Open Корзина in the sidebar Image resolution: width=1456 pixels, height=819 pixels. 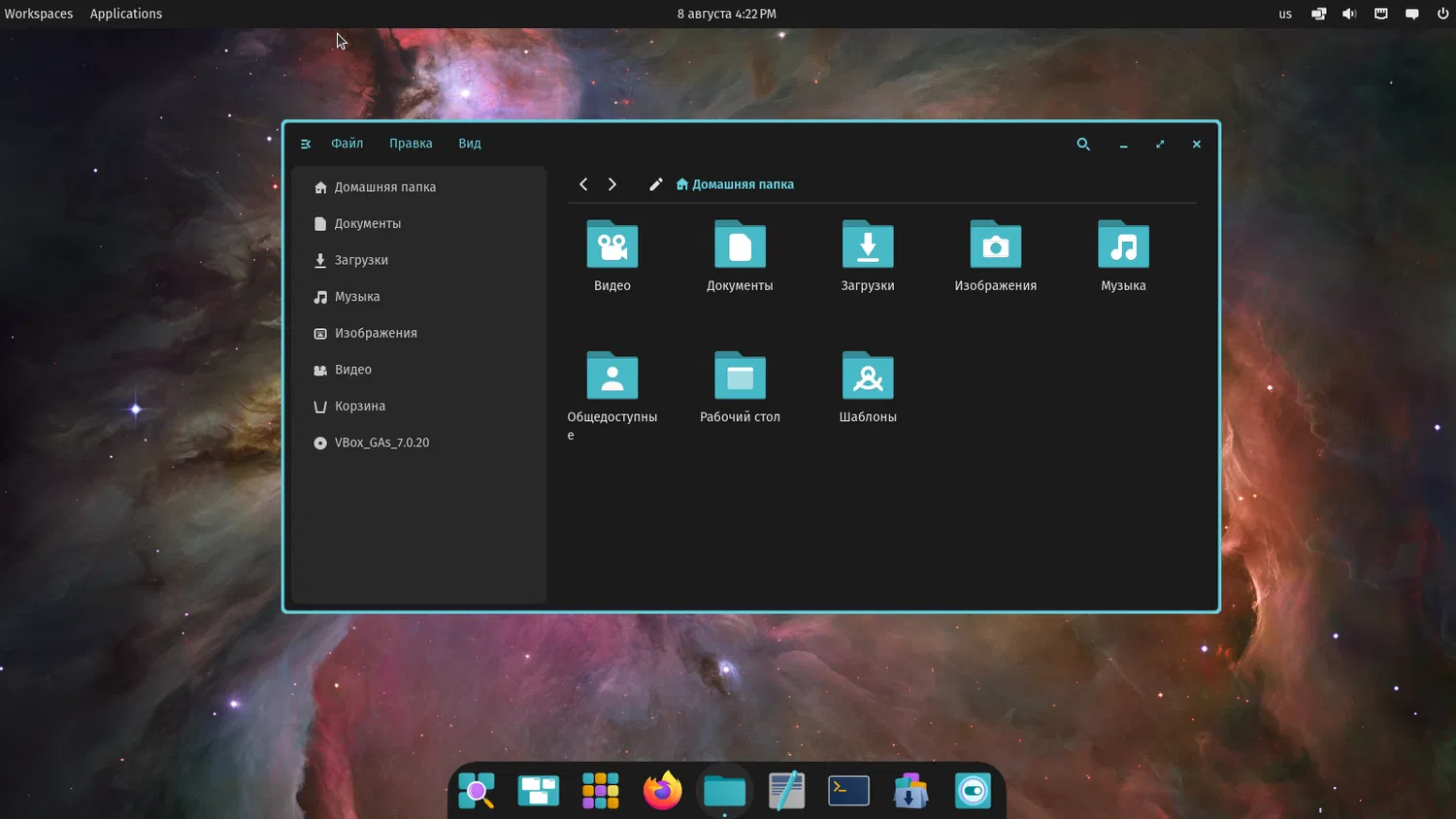tap(359, 406)
